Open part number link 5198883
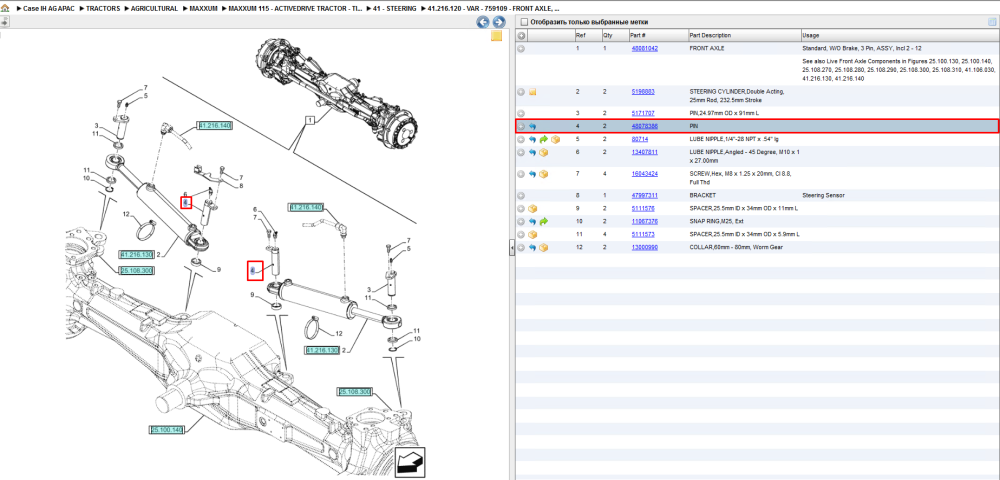 click(643, 92)
